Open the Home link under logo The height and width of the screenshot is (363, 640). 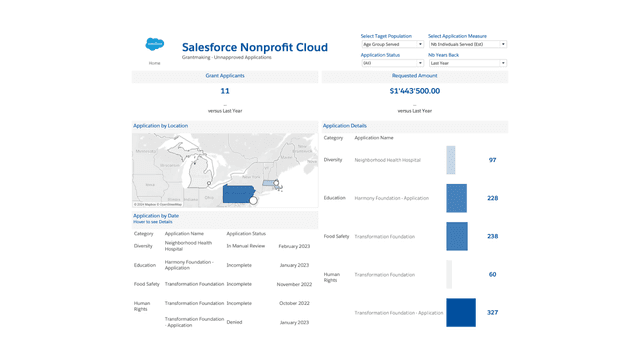click(154, 63)
